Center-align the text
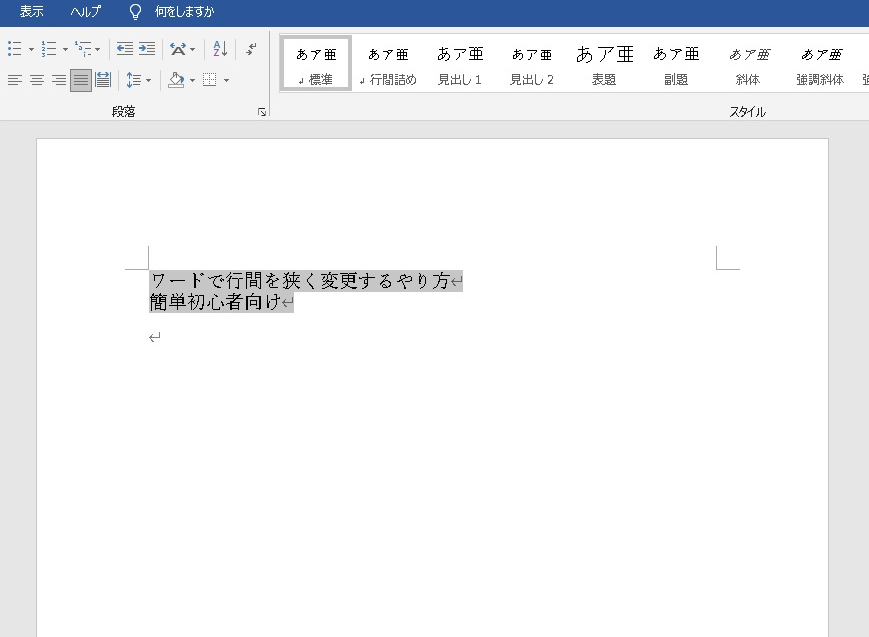Viewport: 869px width, 637px height. pos(37,80)
